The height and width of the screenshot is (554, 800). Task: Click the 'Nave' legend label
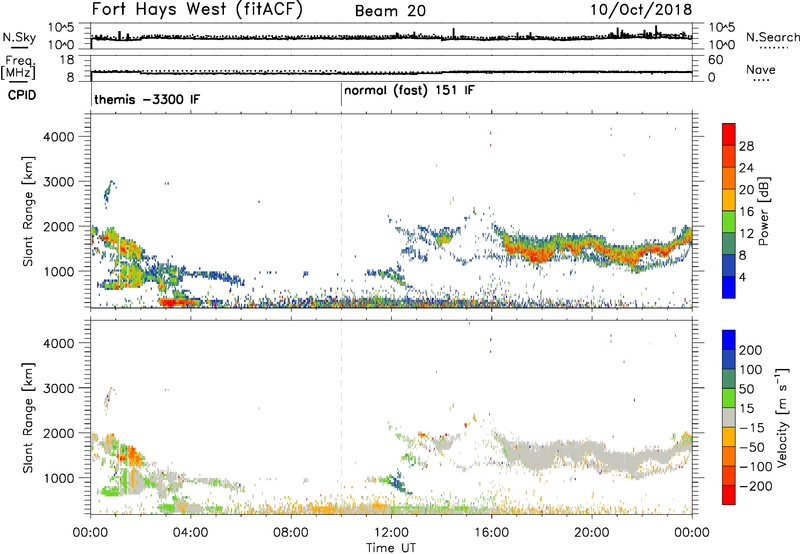[761, 70]
